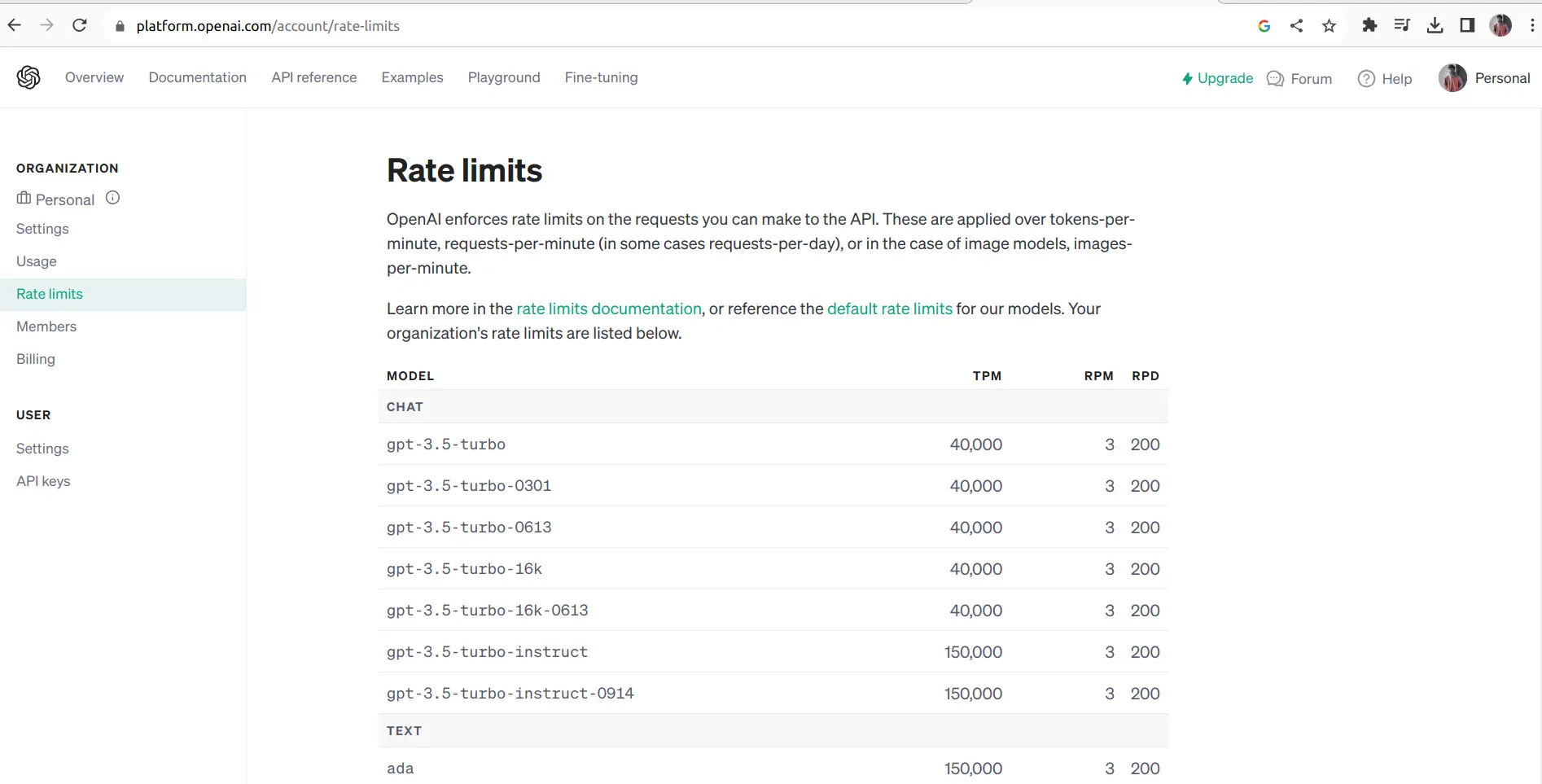Click the gpt-3.5-turbo-16k-0613 model name
This screenshot has height=784, width=1542.
pyautogui.click(x=488, y=611)
